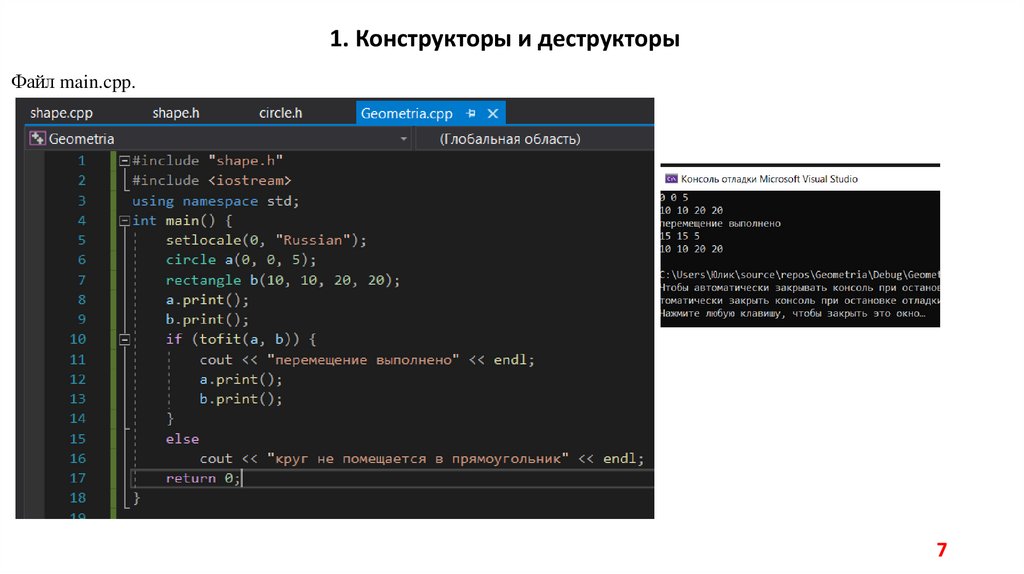Pin the Geometria.cpp tab
Image resolution: width=1024 pixels, height=574 pixels.
tap(471, 114)
